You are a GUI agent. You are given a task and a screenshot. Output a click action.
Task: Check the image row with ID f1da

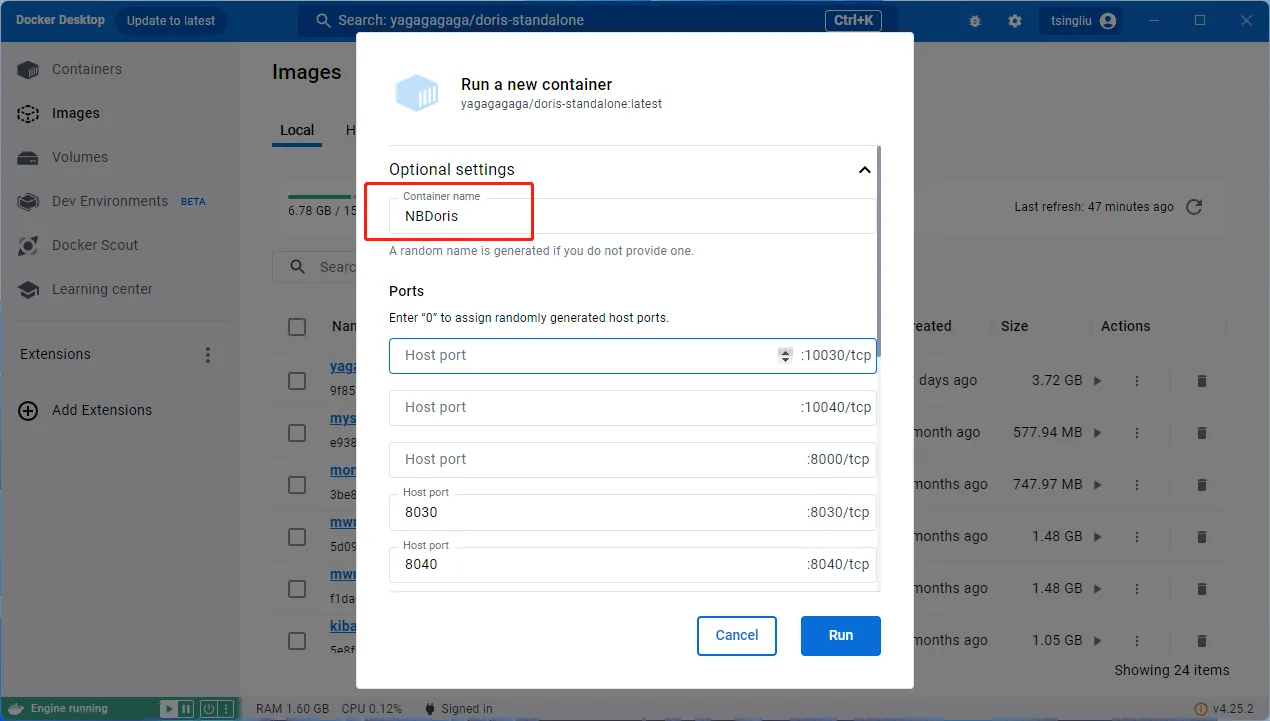(297, 589)
